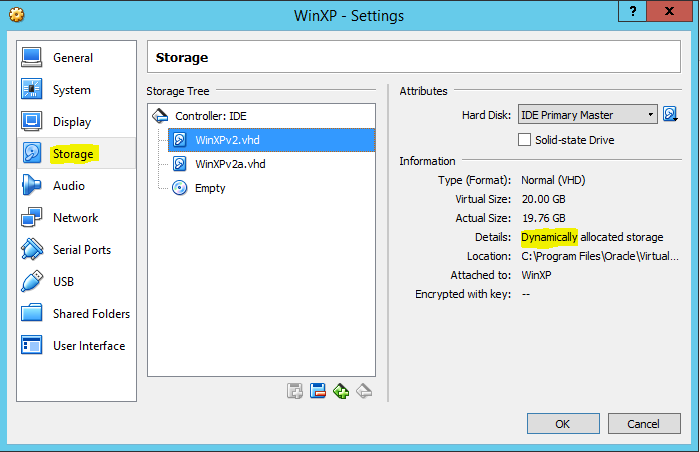Viewport: 700px width, 452px height.
Task: Click the optical disc icon beside Empty
Action: [179, 188]
